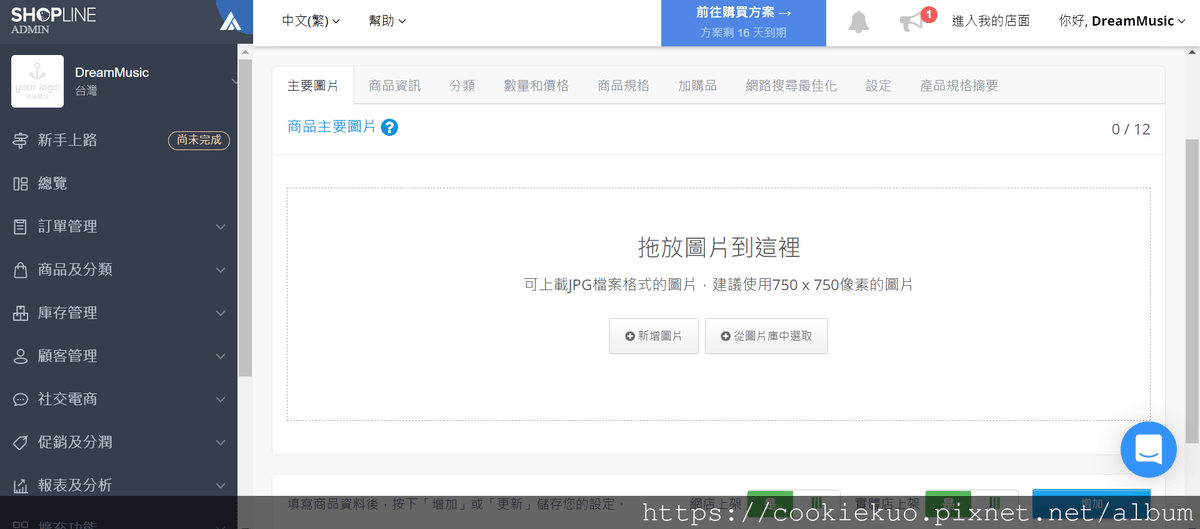1200x529 pixels.
Task: Click the 訂單管理 clipboard icon
Action: (x=21, y=227)
